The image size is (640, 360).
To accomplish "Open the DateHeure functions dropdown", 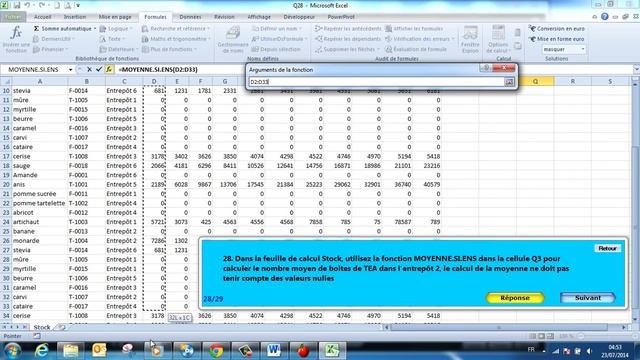I will pyautogui.click(x=119, y=49).
